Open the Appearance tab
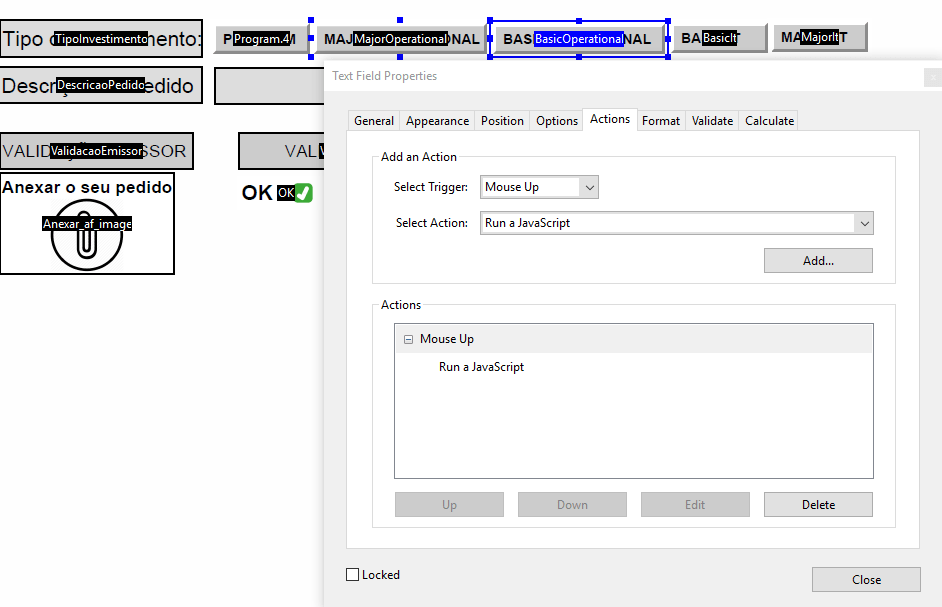The height and width of the screenshot is (607, 942). (x=436, y=120)
